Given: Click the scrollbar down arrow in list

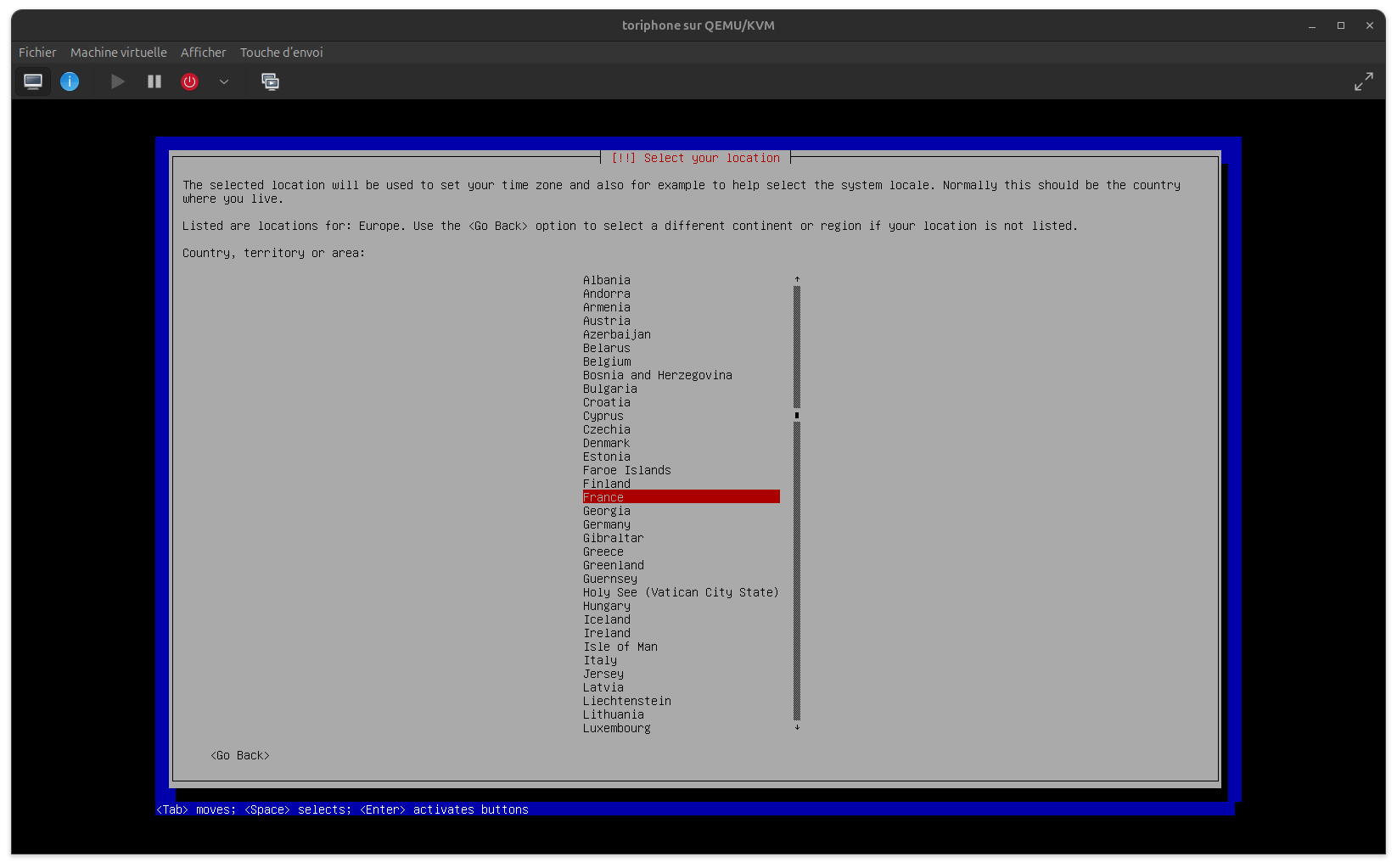Looking at the screenshot, I should click(x=797, y=727).
